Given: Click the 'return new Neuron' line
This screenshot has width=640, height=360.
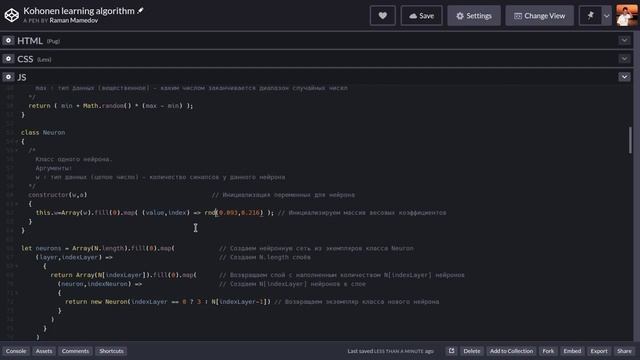Looking at the screenshot, I should pos(168,302).
